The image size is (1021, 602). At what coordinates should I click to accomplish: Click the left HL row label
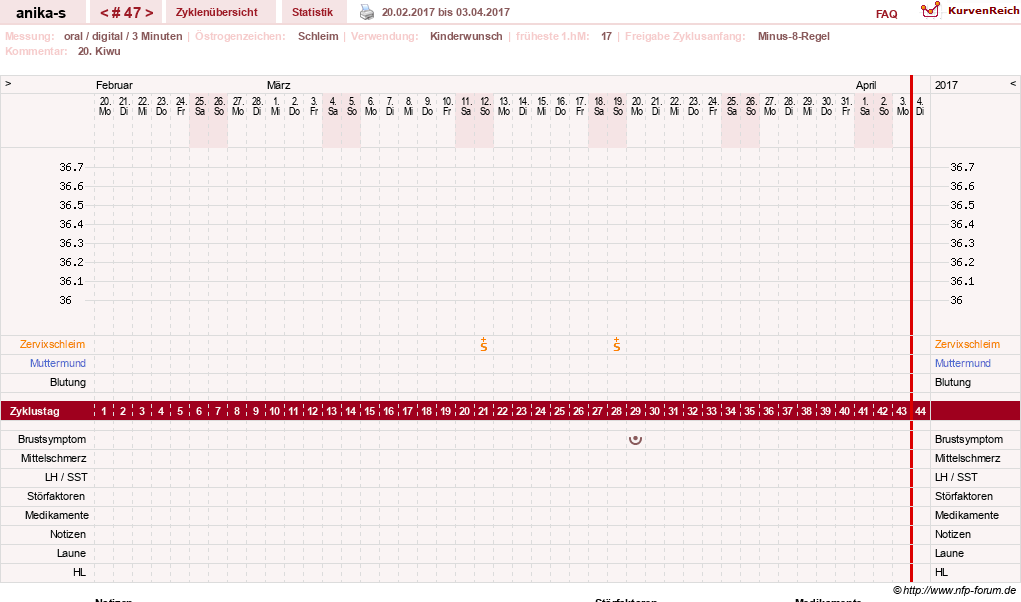pyautogui.click(x=79, y=572)
